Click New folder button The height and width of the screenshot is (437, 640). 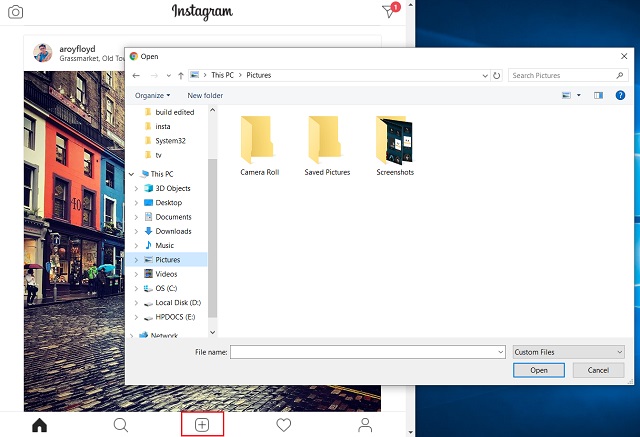point(205,95)
